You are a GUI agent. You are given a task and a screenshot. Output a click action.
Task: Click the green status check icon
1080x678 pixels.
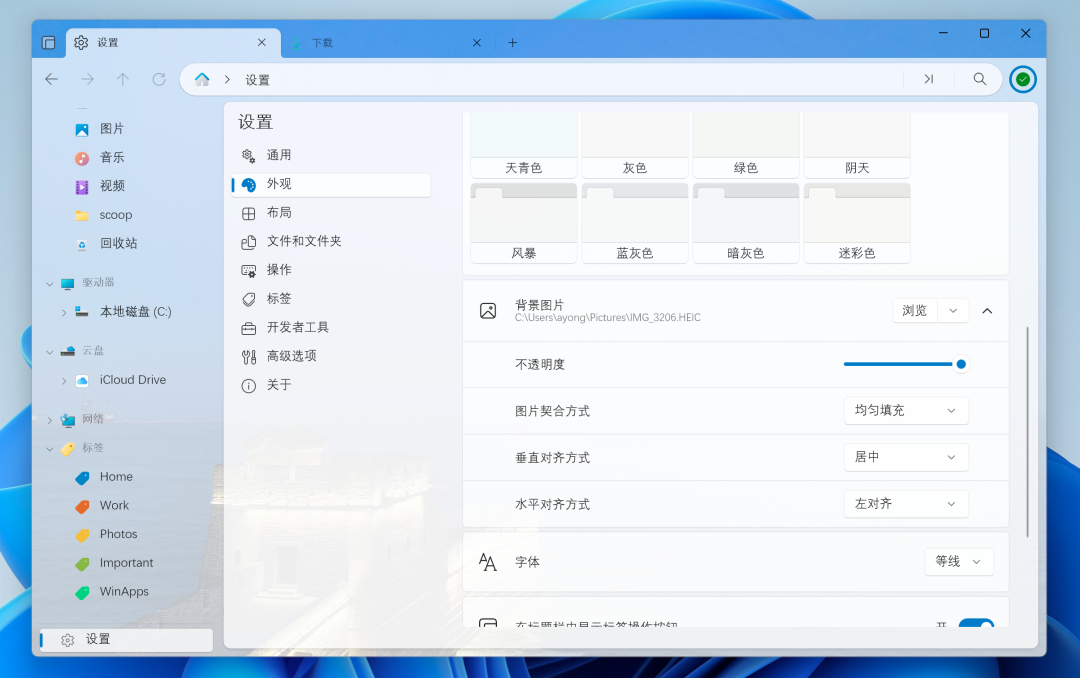coord(1023,79)
